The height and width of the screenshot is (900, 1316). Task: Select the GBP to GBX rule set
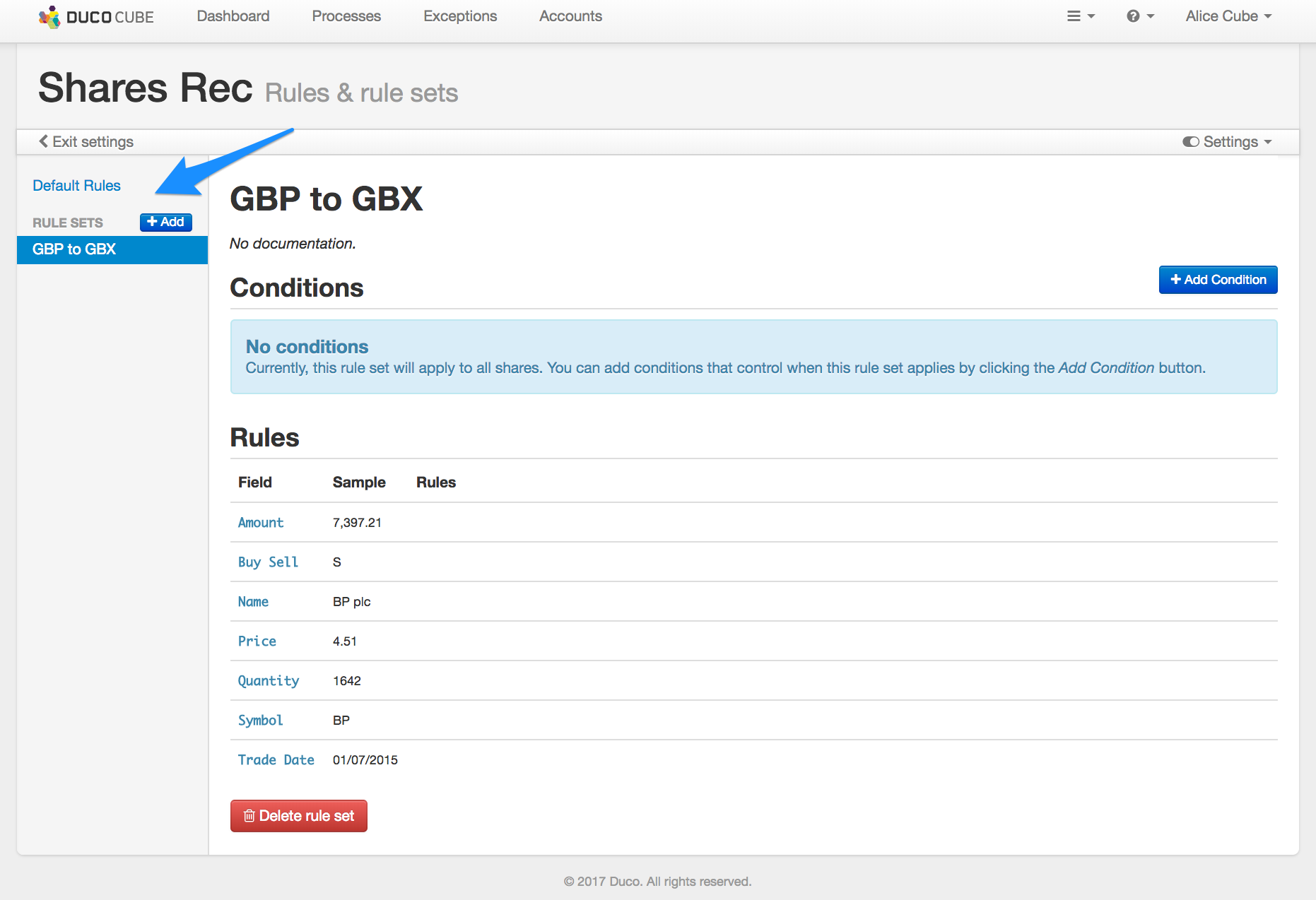[x=74, y=249]
